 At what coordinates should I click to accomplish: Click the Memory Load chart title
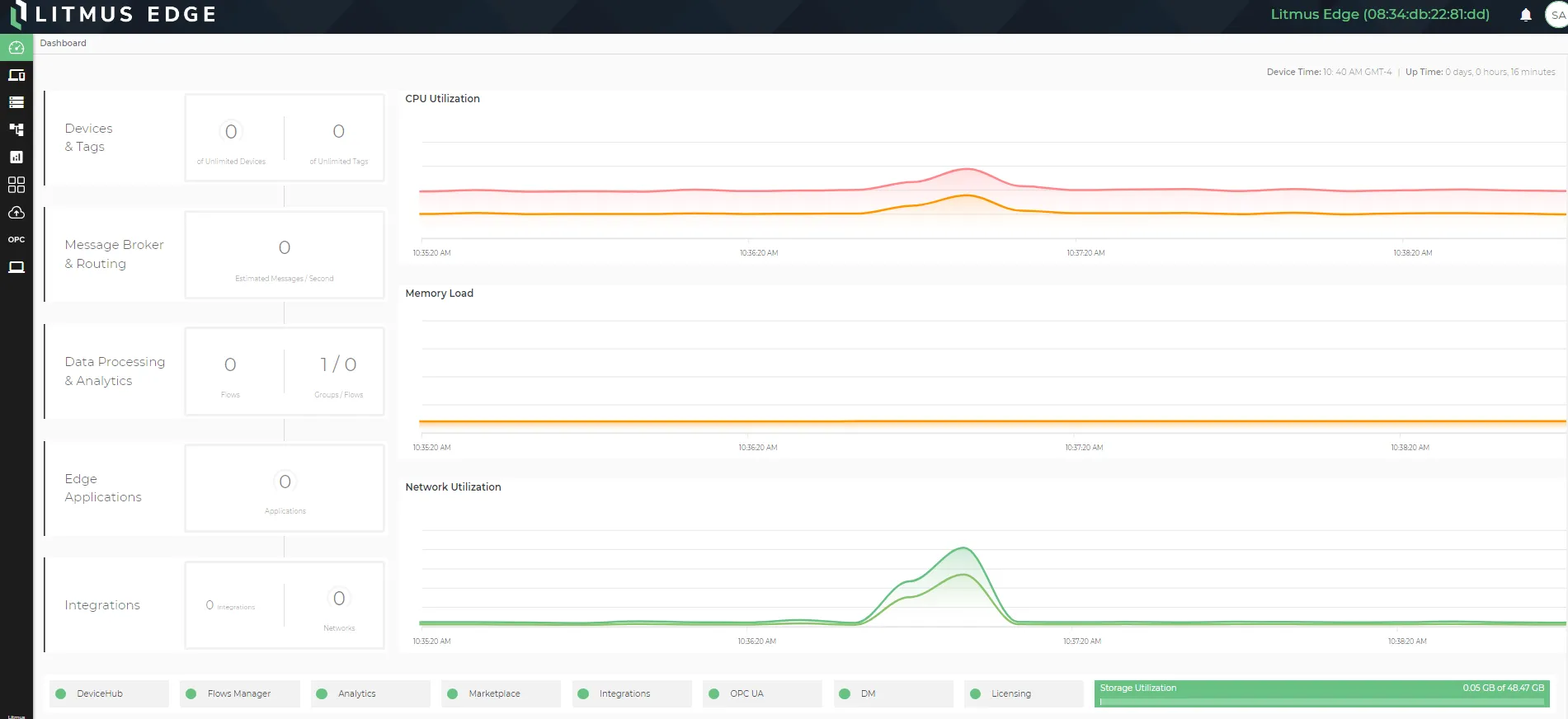(x=439, y=293)
